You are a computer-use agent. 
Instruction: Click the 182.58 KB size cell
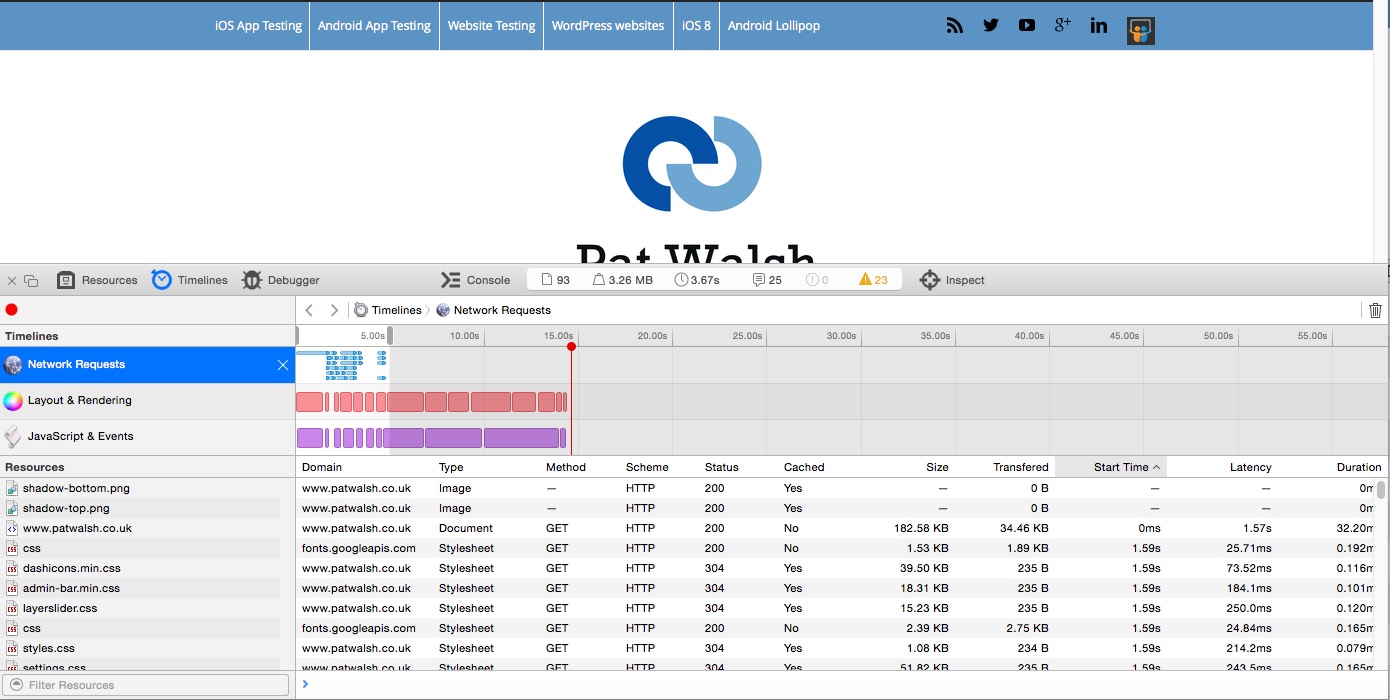pyautogui.click(x=921, y=528)
